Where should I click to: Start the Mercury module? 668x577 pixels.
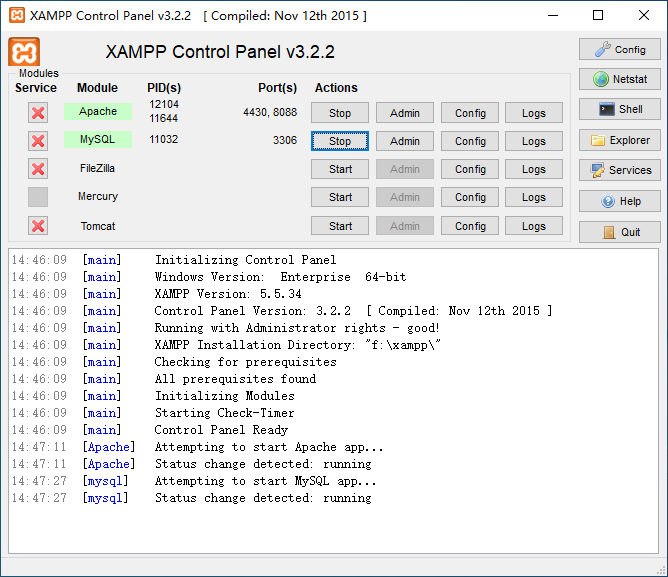click(340, 197)
